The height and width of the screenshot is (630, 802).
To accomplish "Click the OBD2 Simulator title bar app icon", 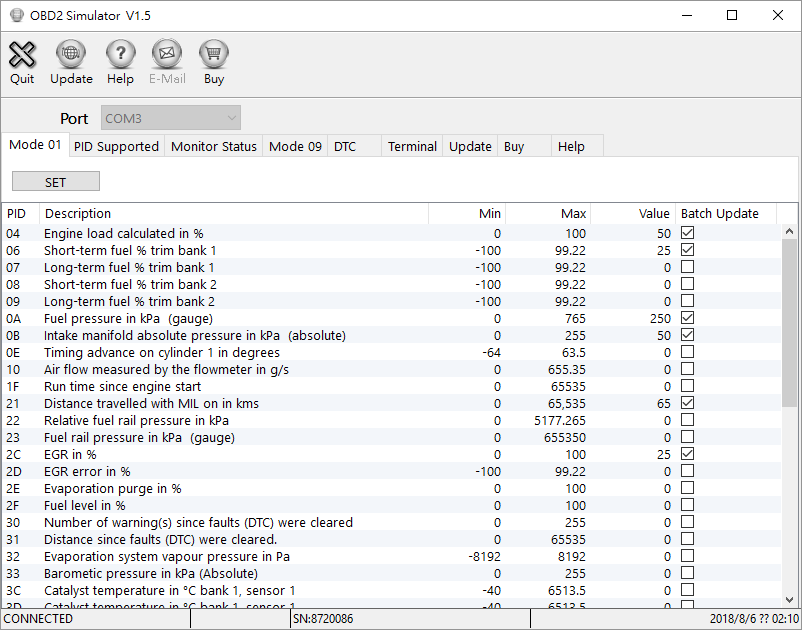I will (x=16, y=15).
